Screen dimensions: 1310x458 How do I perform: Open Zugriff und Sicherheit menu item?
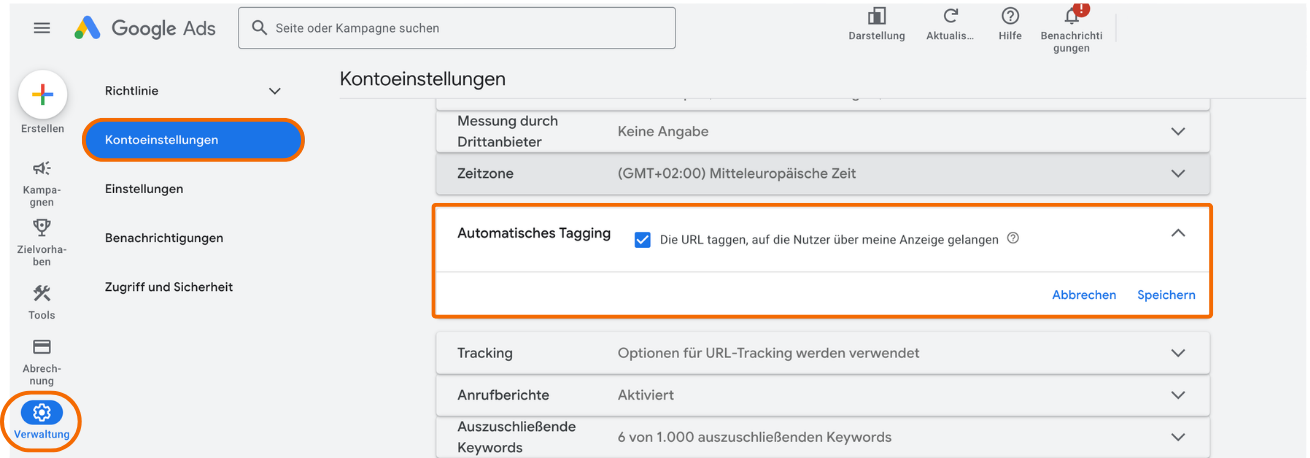click(x=168, y=287)
